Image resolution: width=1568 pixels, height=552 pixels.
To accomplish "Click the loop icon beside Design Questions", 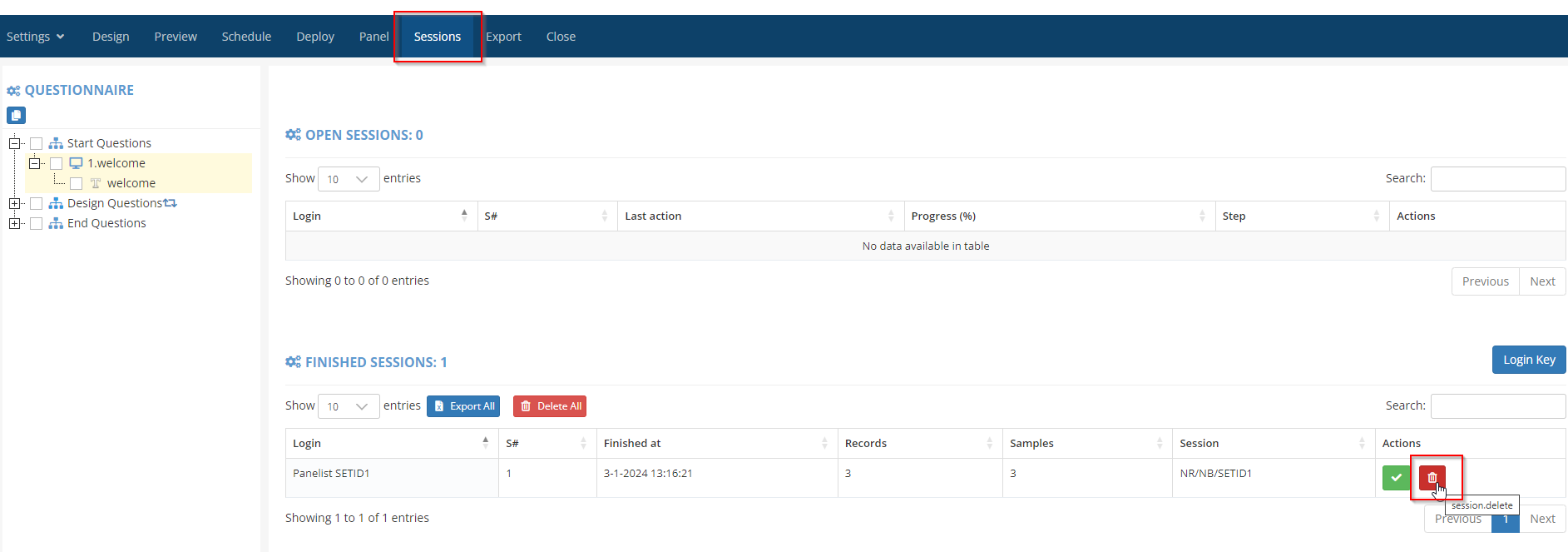I will [171, 203].
